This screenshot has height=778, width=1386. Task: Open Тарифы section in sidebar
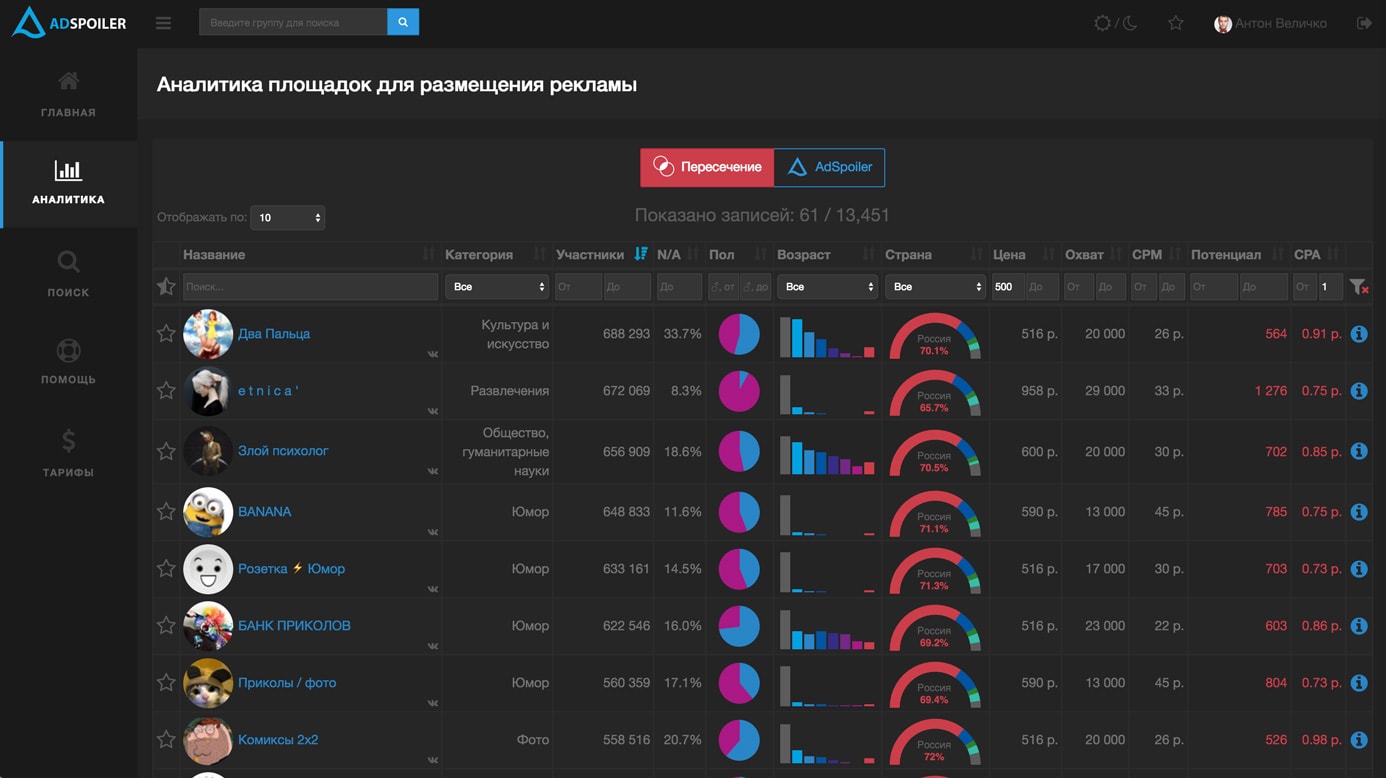[68, 453]
